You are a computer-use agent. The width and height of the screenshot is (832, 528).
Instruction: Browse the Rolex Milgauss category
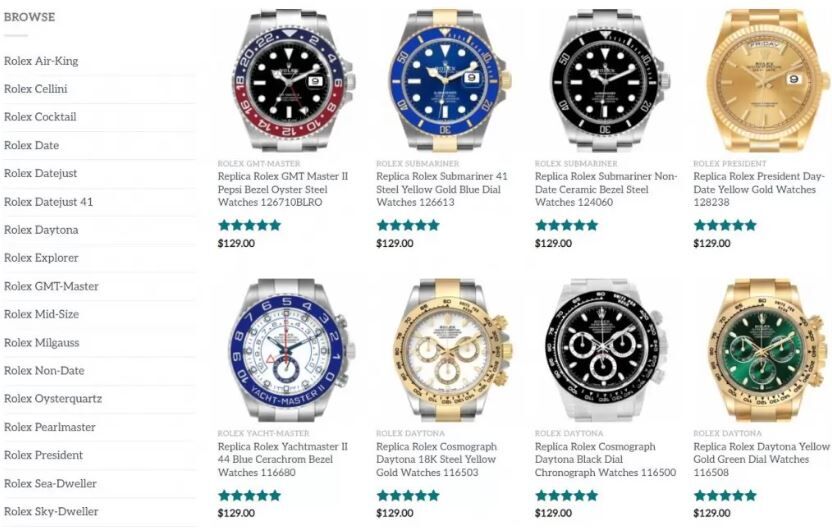point(41,342)
